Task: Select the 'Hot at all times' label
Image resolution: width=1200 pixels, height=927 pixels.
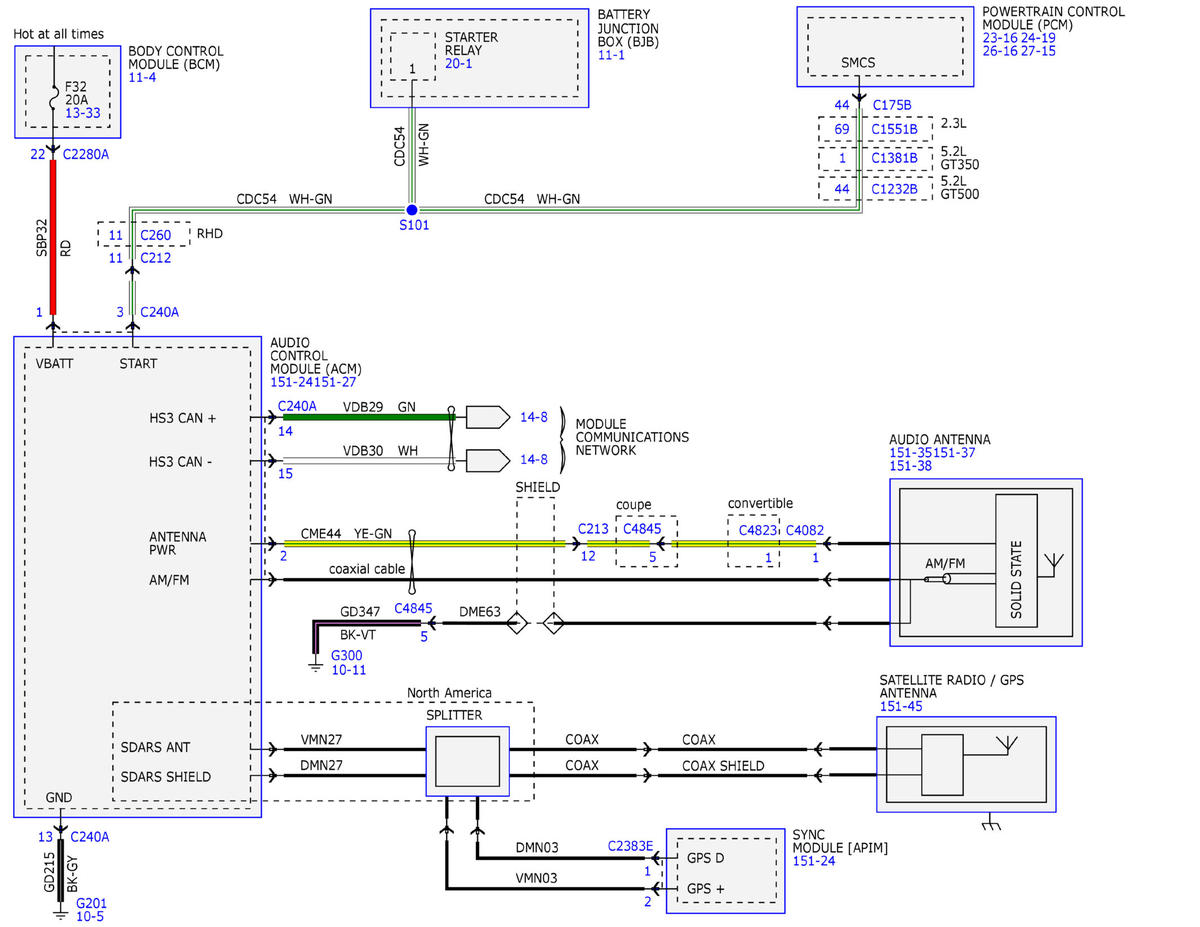Action: coord(58,34)
